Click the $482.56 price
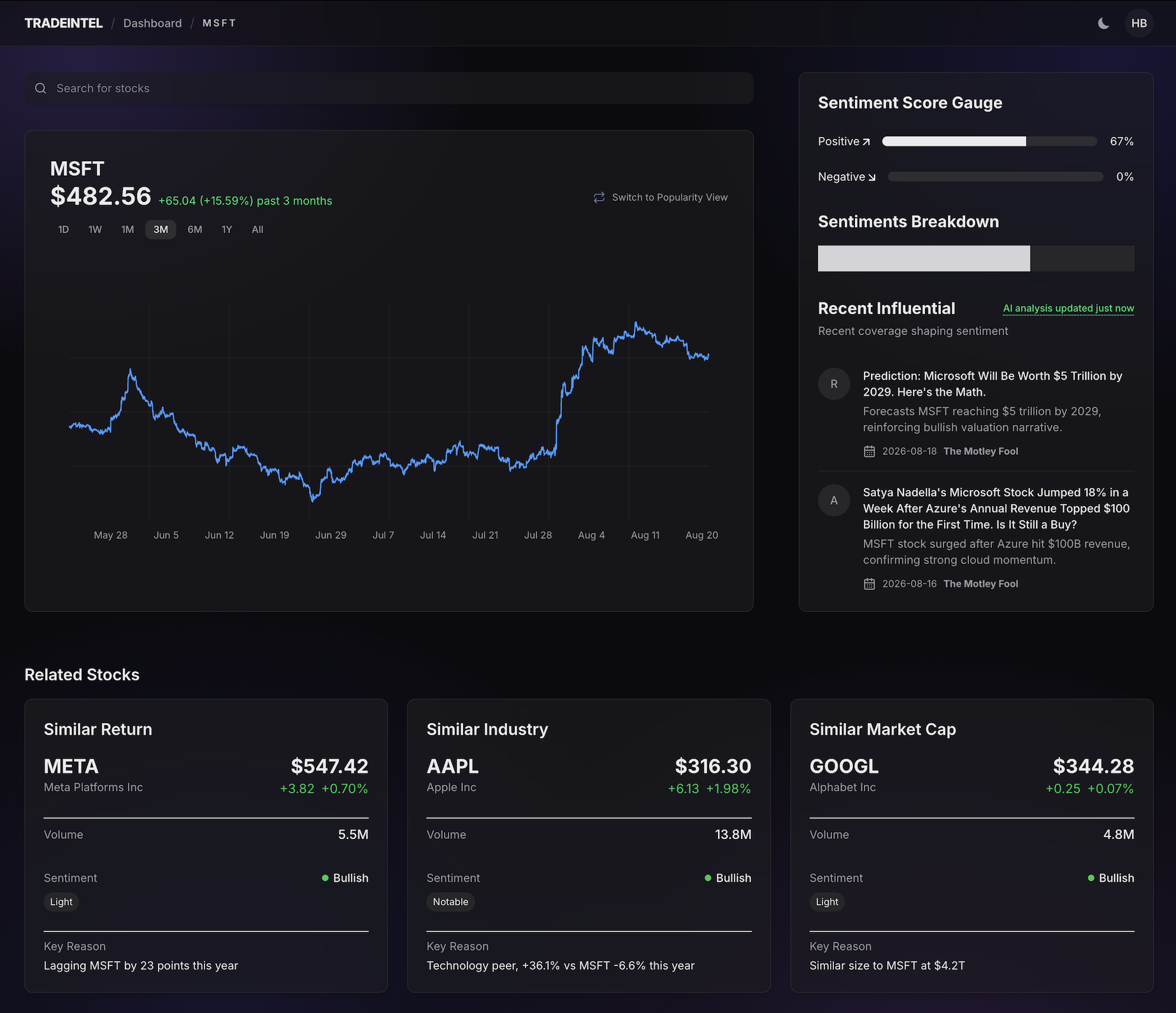 click(101, 196)
